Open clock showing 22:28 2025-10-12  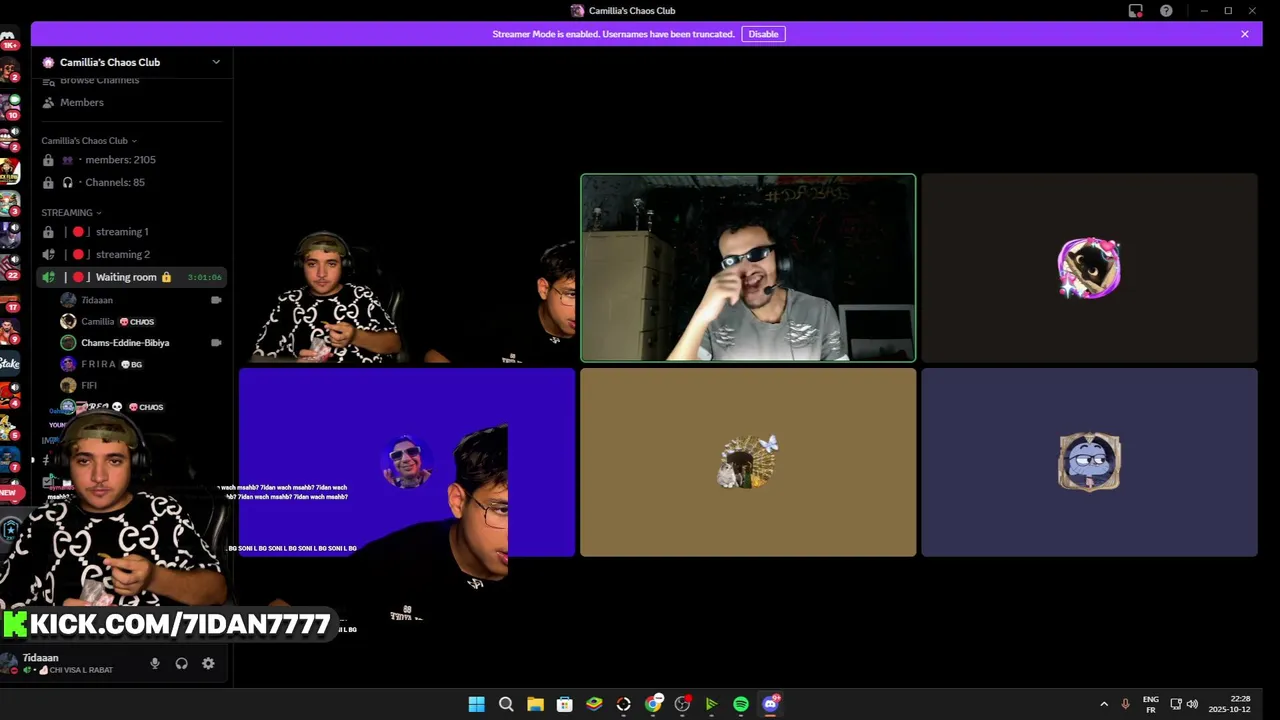(x=1230, y=704)
